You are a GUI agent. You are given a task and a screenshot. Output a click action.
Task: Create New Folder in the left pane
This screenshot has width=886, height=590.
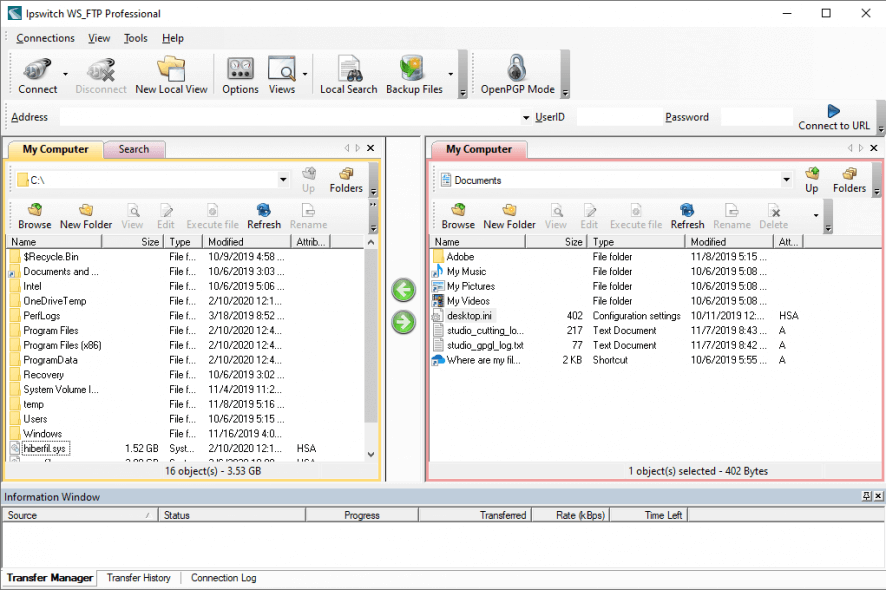[86, 216]
